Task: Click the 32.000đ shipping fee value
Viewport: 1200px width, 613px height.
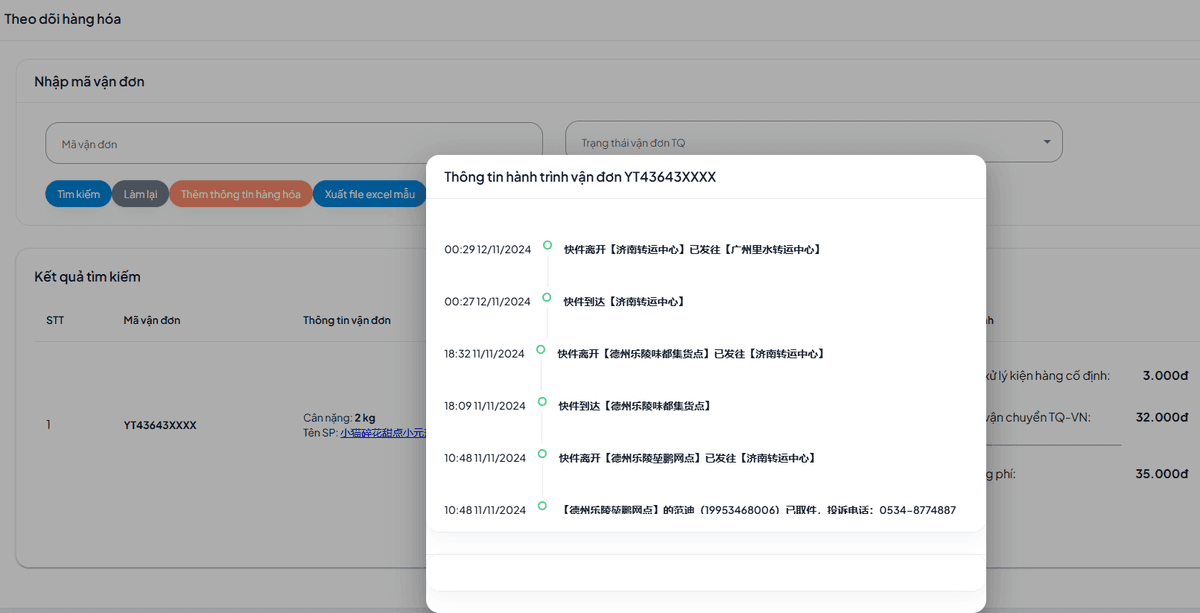Action: click(1161, 417)
